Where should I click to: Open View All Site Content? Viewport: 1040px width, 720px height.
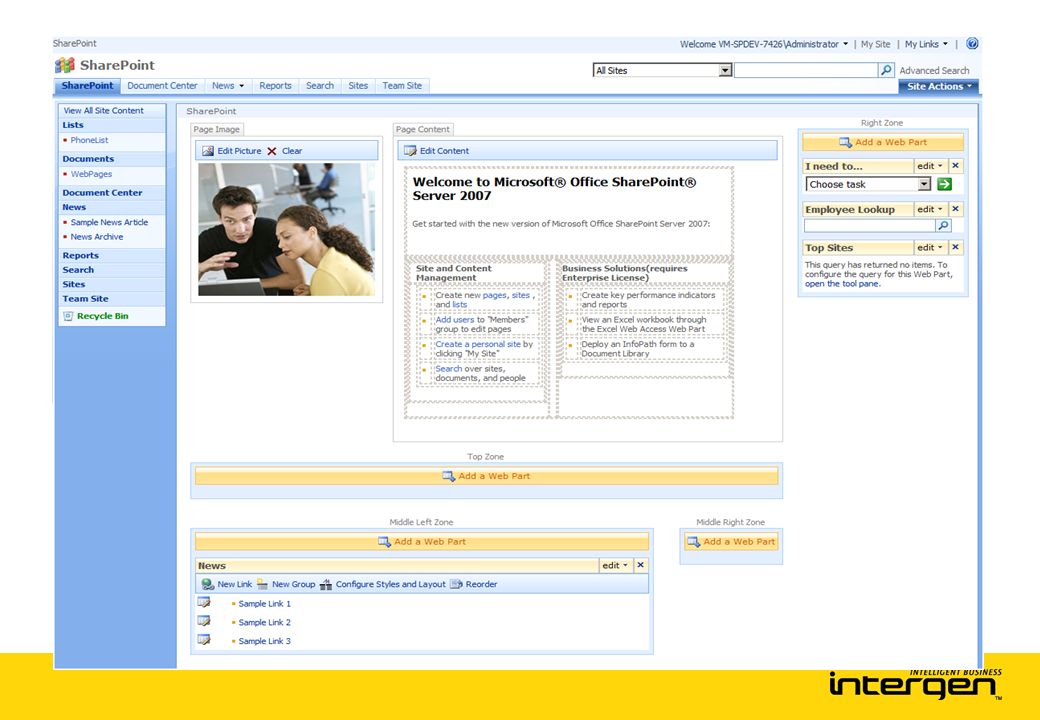(x=103, y=111)
